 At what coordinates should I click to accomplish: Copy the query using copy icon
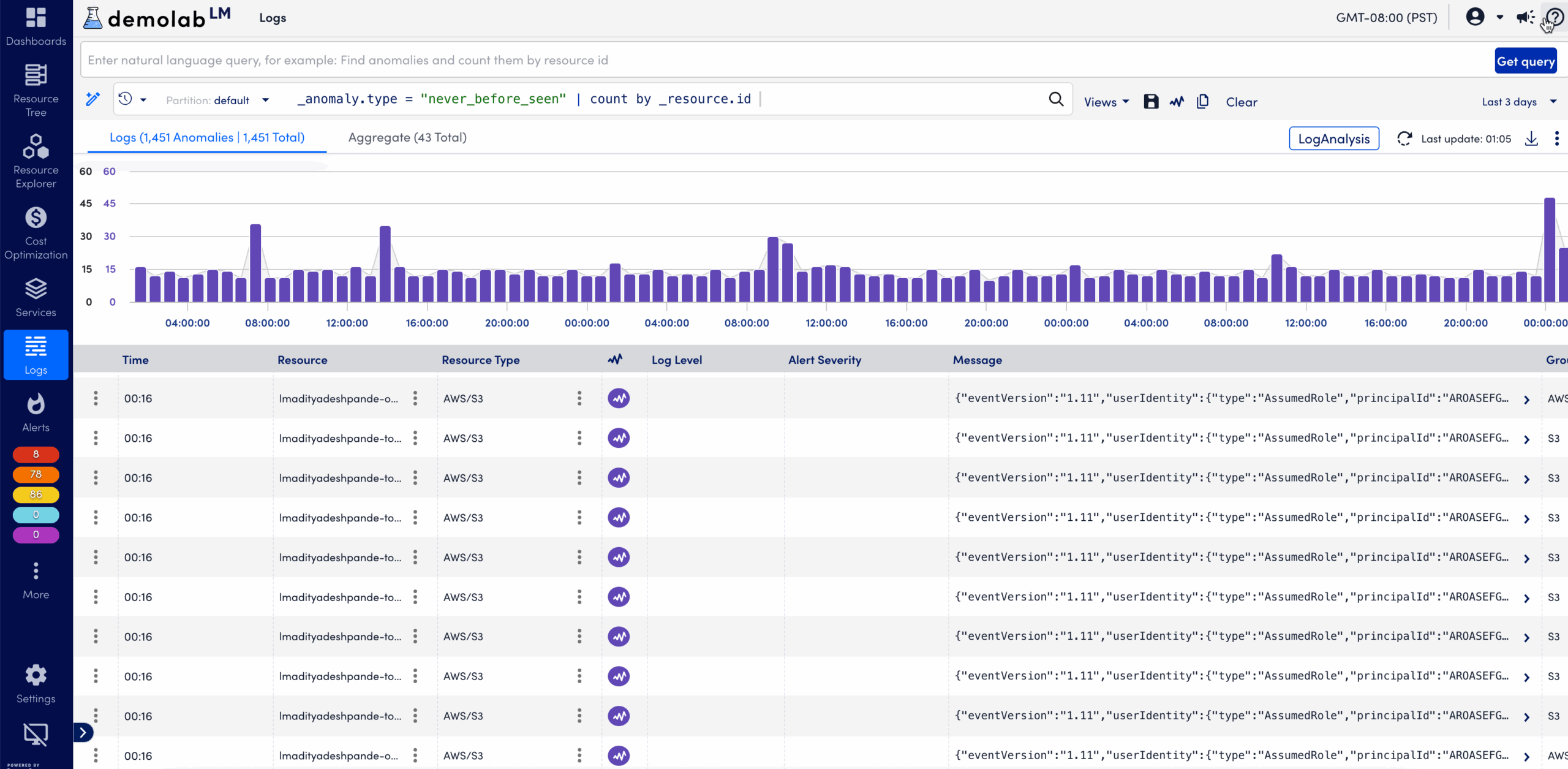point(1202,102)
